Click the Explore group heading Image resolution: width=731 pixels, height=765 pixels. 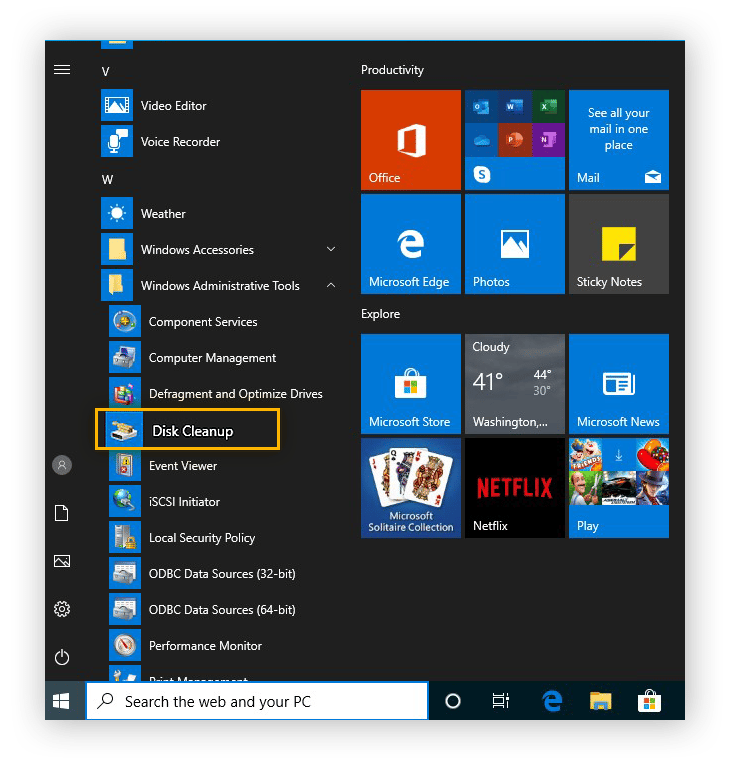pos(381,314)
